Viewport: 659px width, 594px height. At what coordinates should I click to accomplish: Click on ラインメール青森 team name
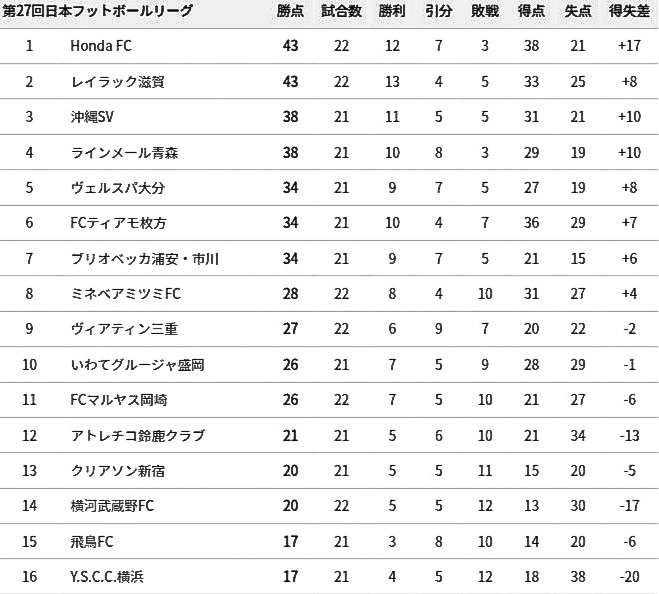coord(125,153)
